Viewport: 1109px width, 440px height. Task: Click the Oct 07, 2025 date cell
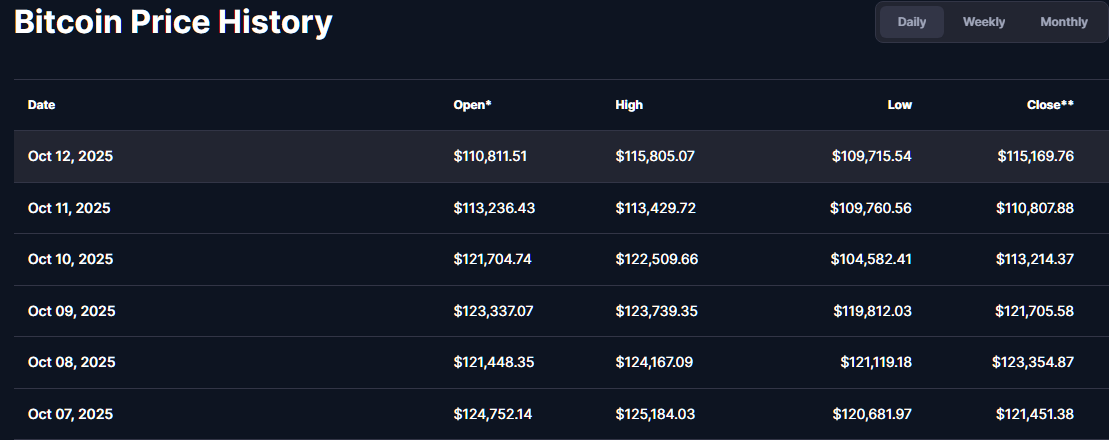[x=70, y=414]
